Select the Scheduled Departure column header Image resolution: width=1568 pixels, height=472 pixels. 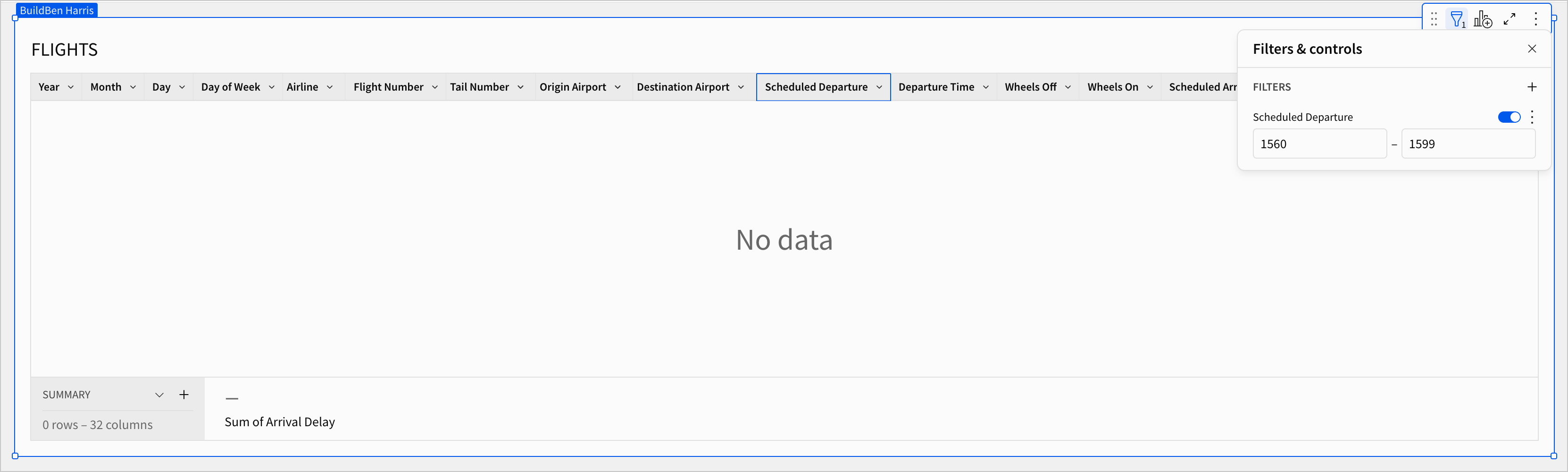coord(816,87)
